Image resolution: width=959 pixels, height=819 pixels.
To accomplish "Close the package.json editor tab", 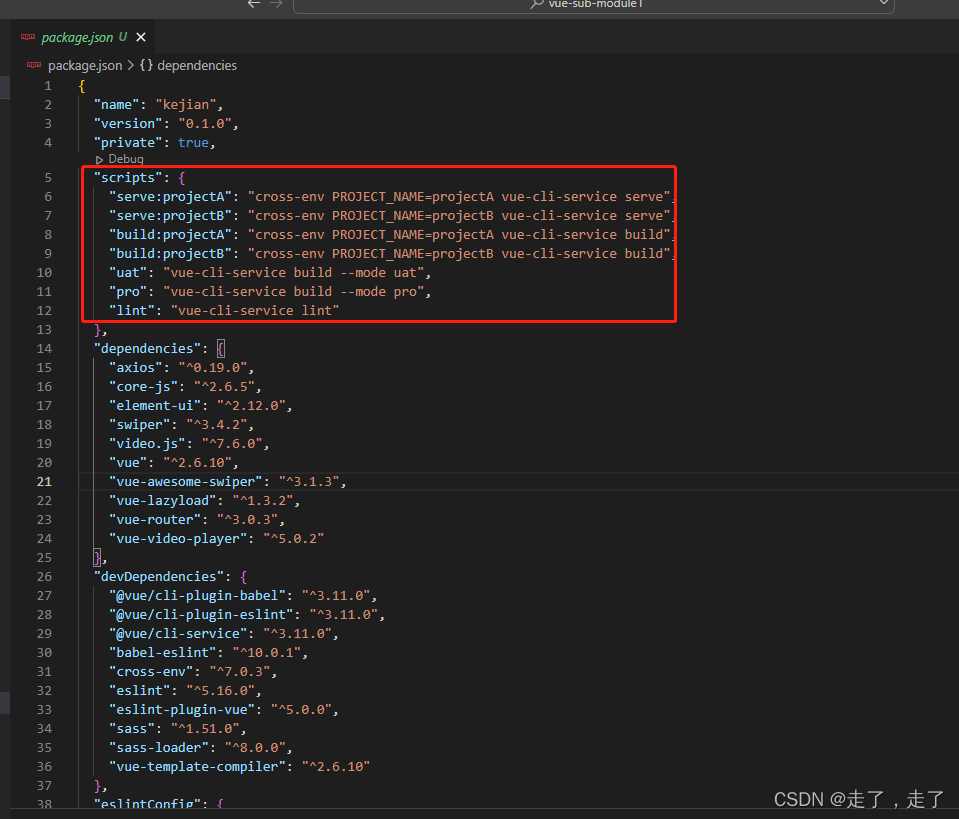I will (x=139, y=36).
